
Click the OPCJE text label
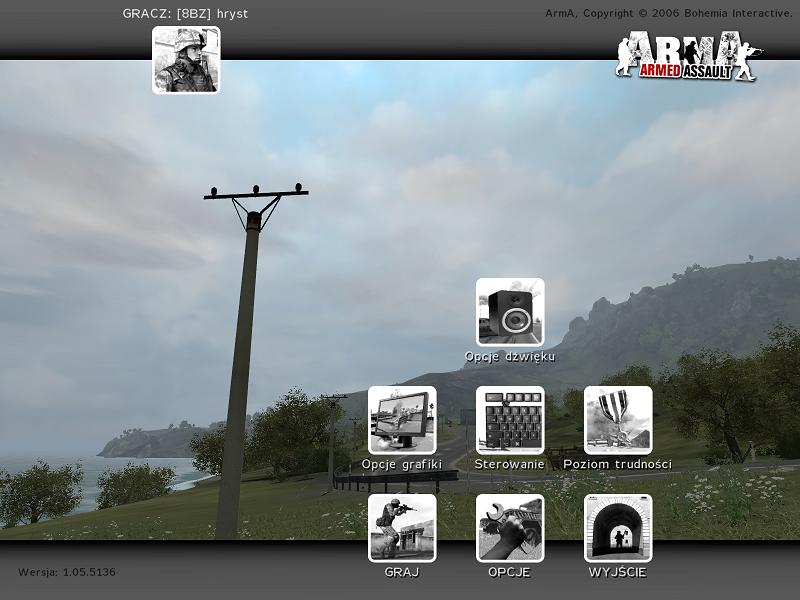coord(510,573)
